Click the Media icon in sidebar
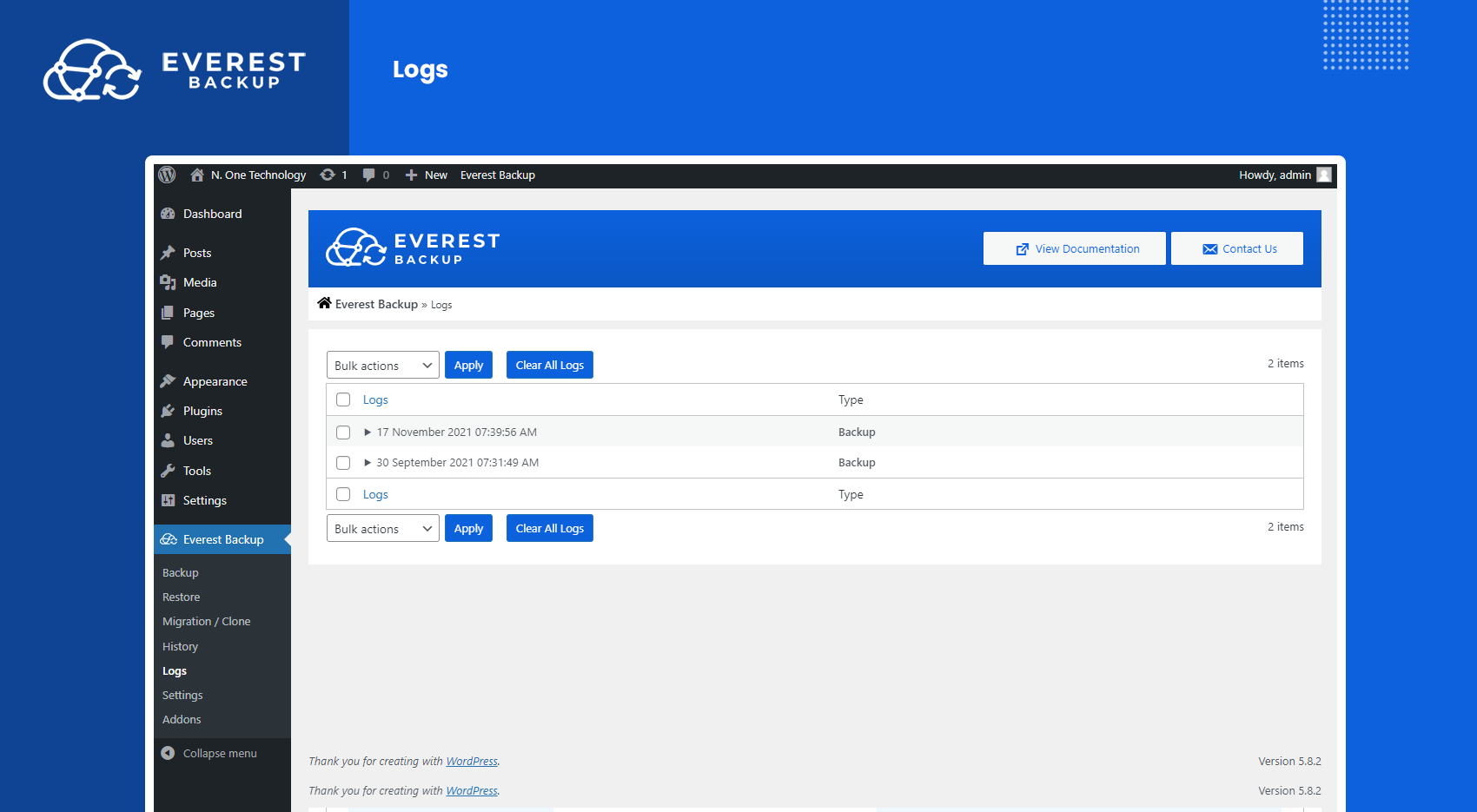Screen dimensions: 1477x812 point(168,282)
